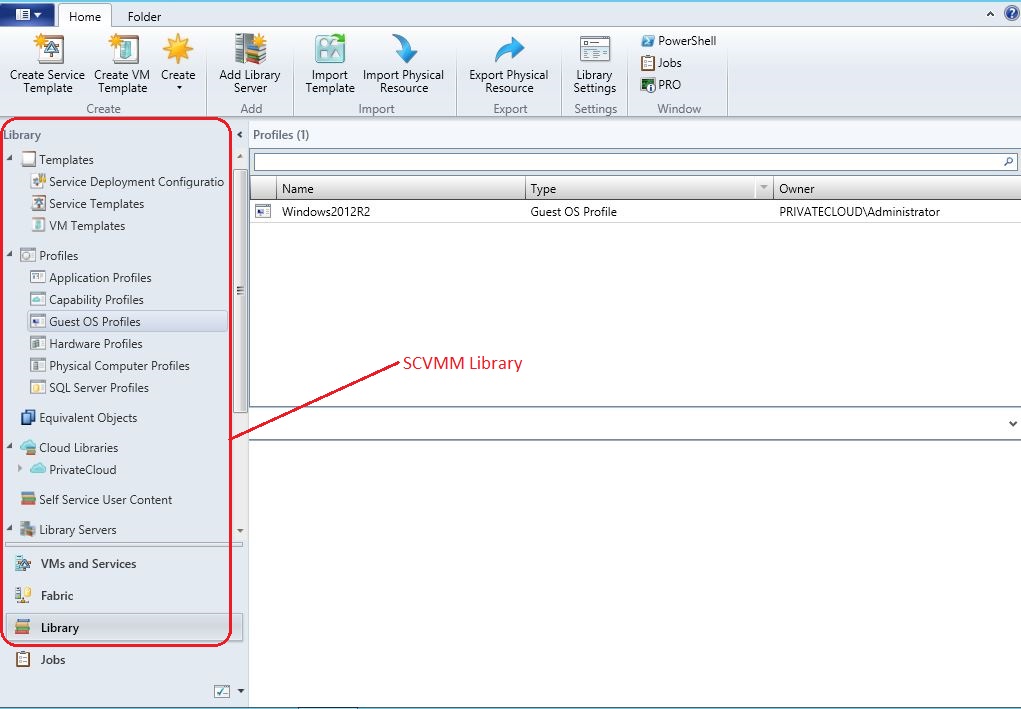Collapse the Library Servers node
The height and width of the screenshot is (709, 1021).
[10, 528]
